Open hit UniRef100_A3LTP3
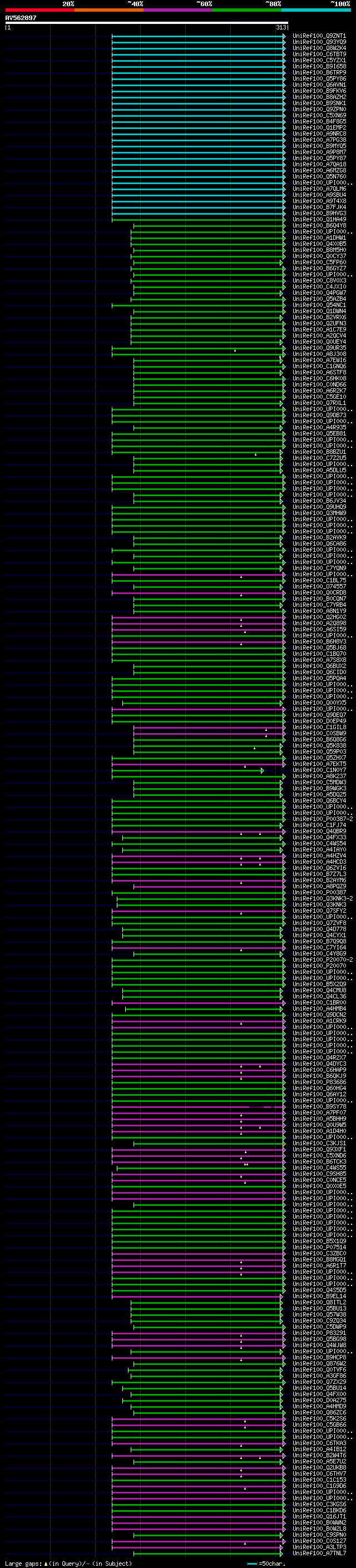Image resolution: width=356 pixels, height=1568 pixels. coord(319,1547)
